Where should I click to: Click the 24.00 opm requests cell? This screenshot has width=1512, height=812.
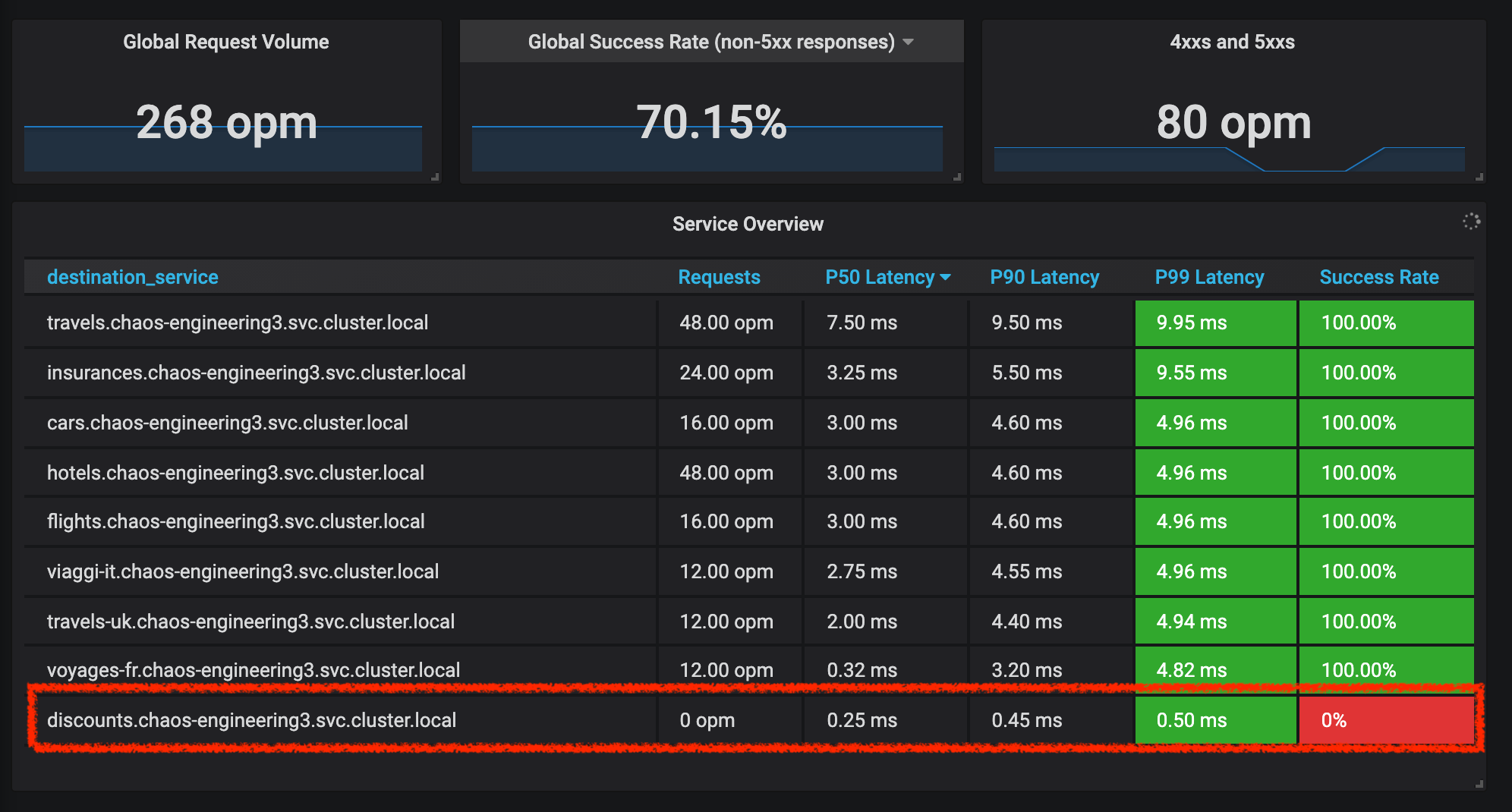pos(729,373)
